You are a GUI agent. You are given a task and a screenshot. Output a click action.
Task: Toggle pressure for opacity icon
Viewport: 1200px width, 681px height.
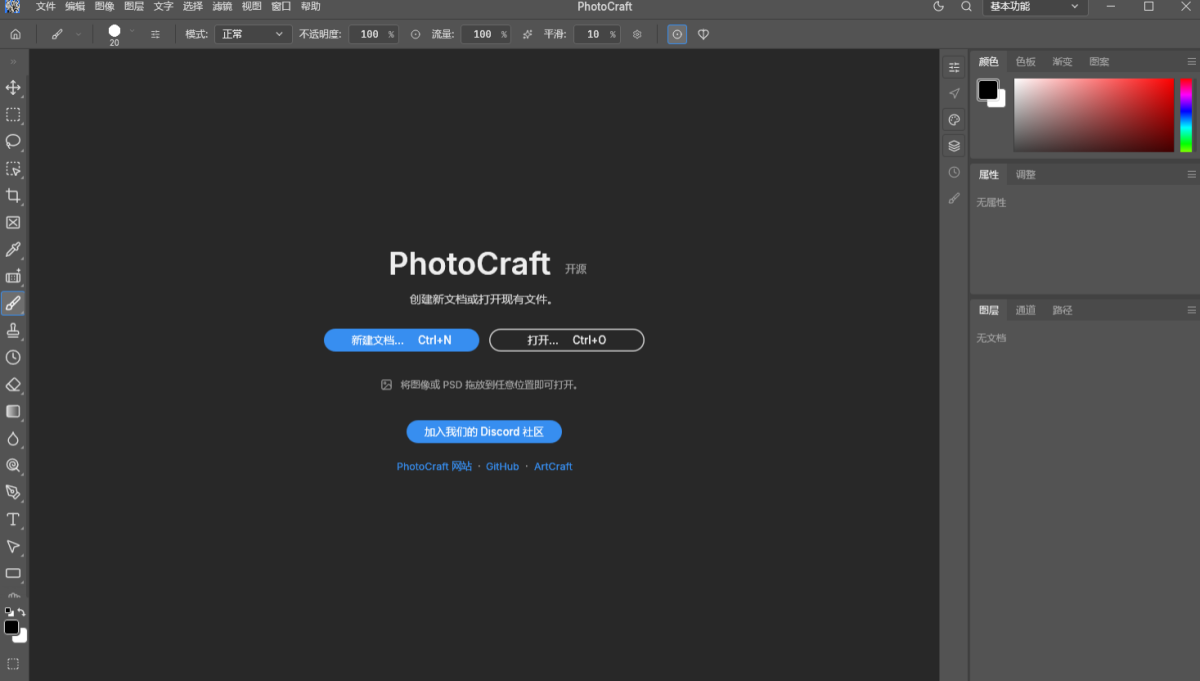coord(416,34)
